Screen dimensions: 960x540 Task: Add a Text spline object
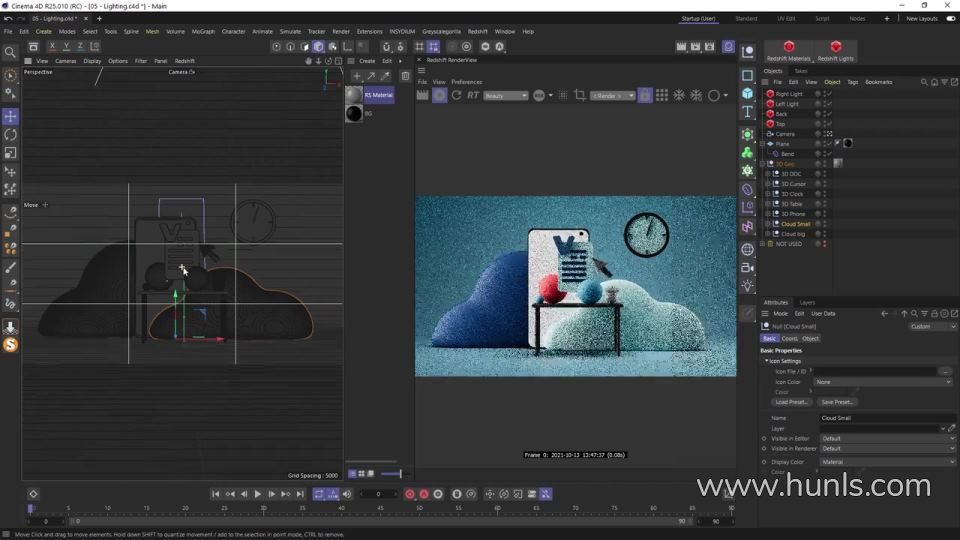point(748,112)
